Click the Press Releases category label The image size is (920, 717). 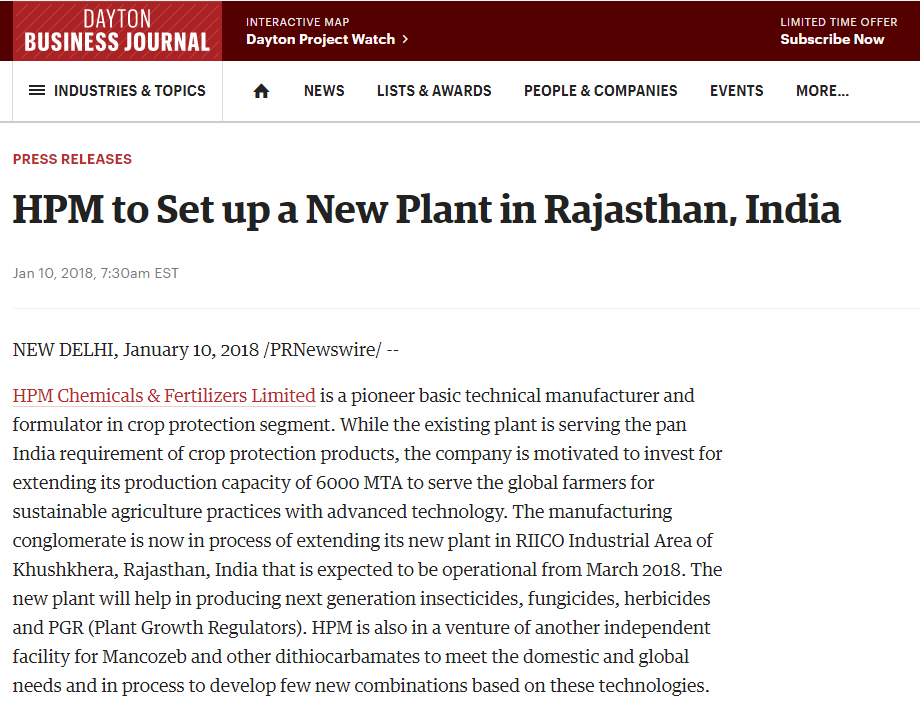point(72,159)
